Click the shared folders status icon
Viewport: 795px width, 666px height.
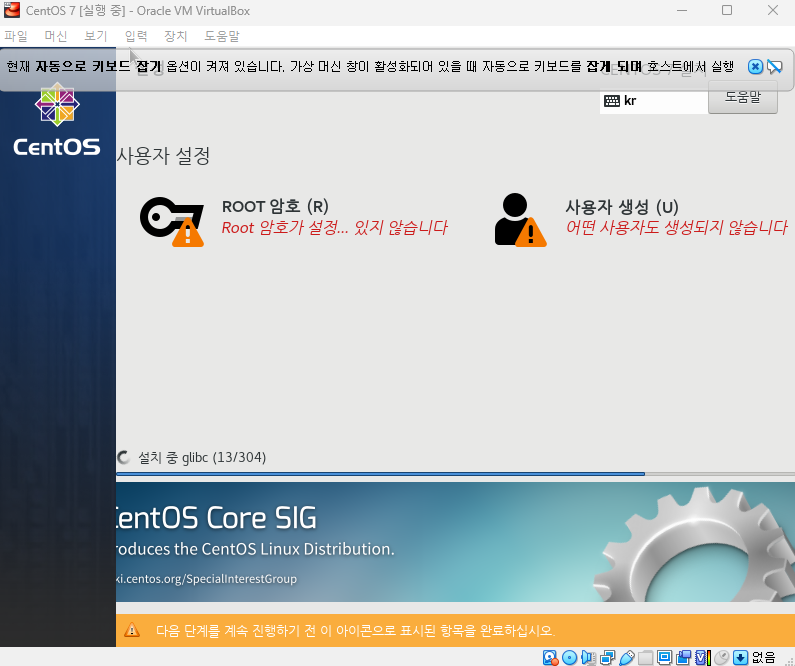[645, 658]
